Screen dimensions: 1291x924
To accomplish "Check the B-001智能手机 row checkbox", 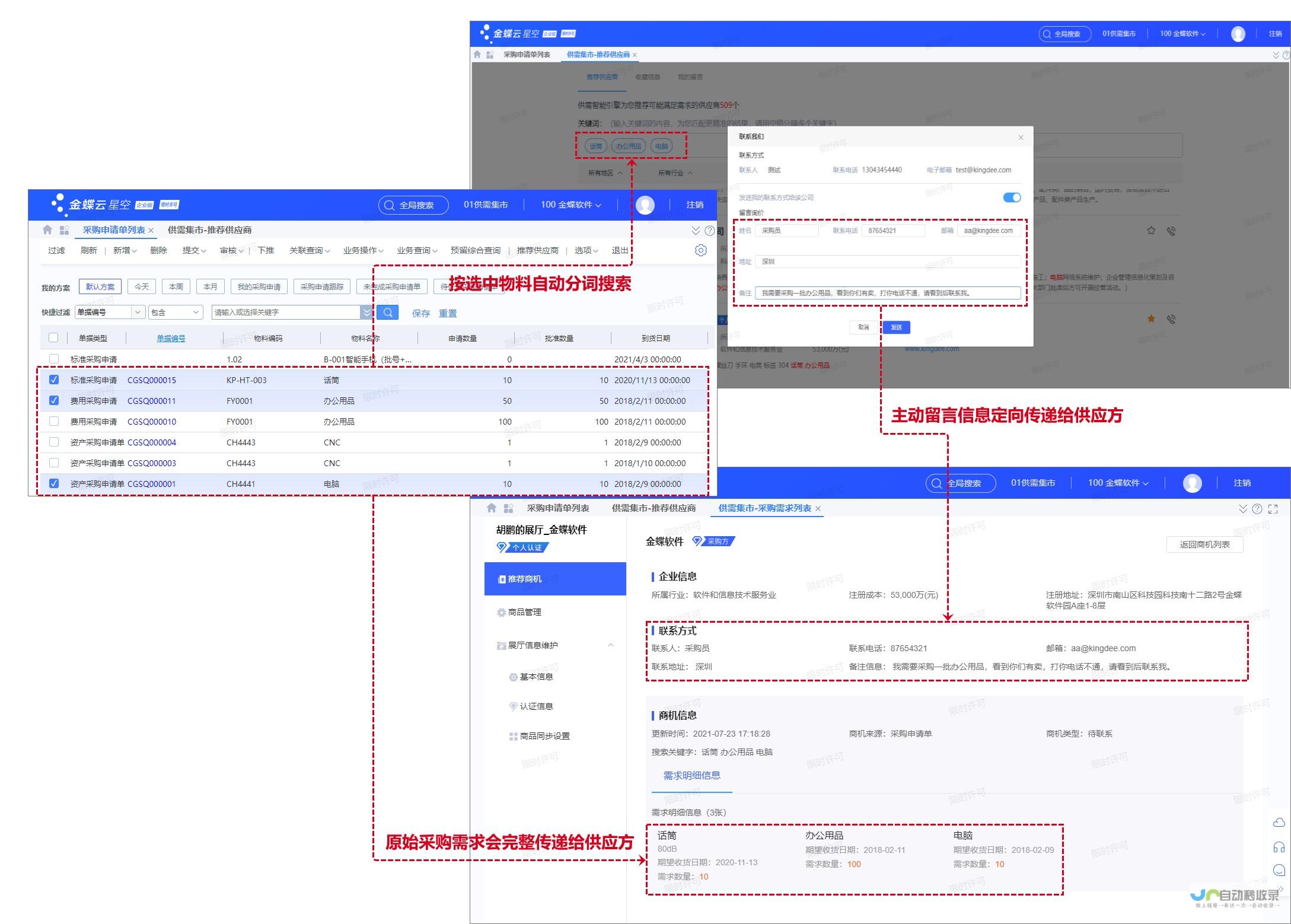I will click(x=54, y=359).
